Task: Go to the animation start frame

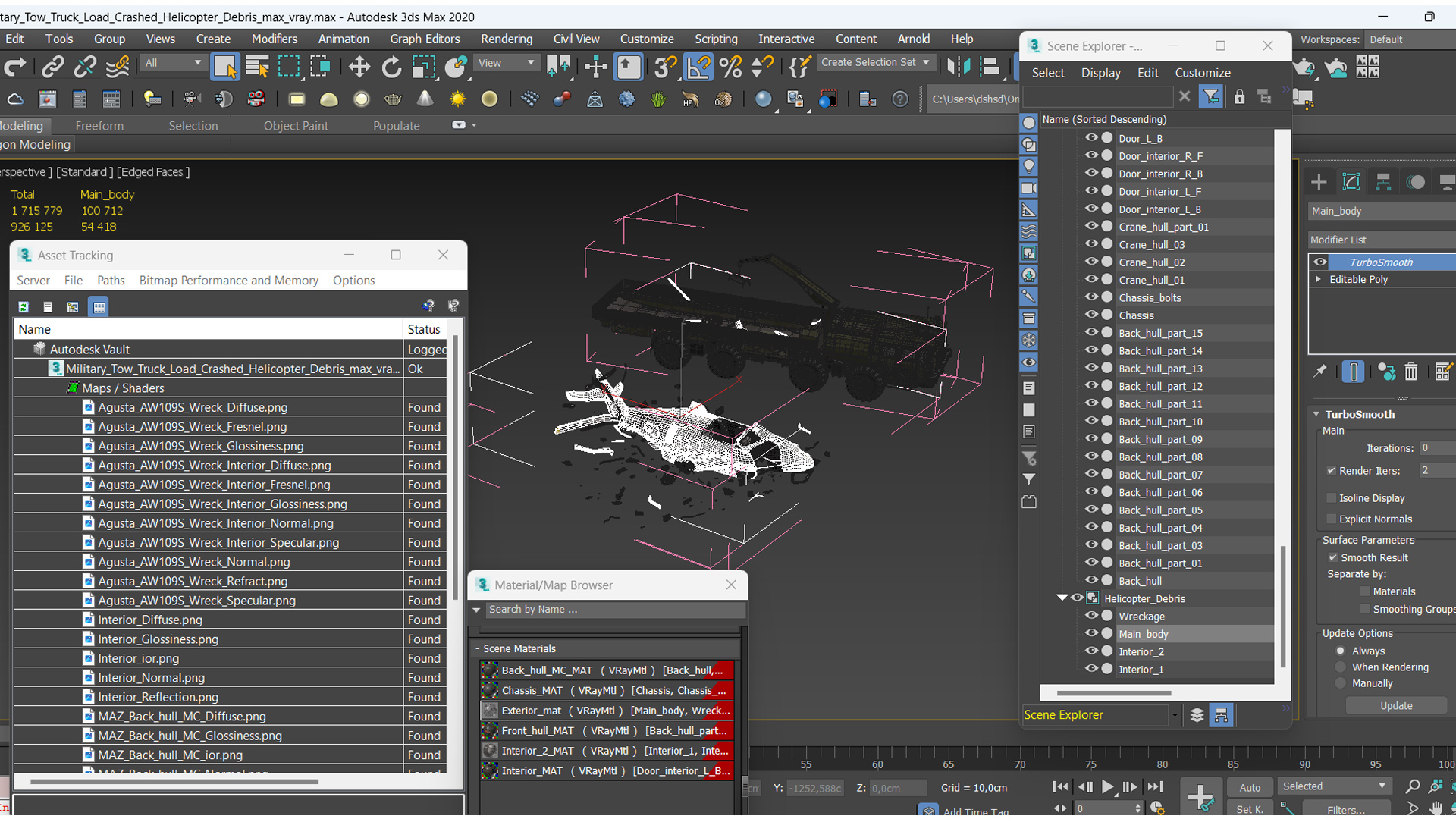Action: (x=1060, y=787)
